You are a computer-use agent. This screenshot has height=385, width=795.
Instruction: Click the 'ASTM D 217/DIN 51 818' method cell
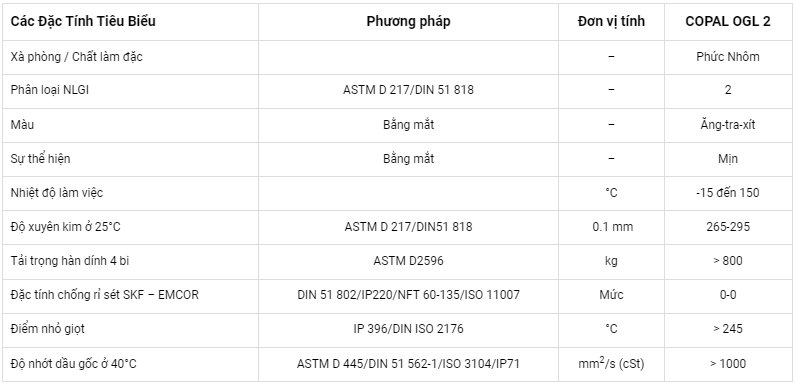point(408,91)
